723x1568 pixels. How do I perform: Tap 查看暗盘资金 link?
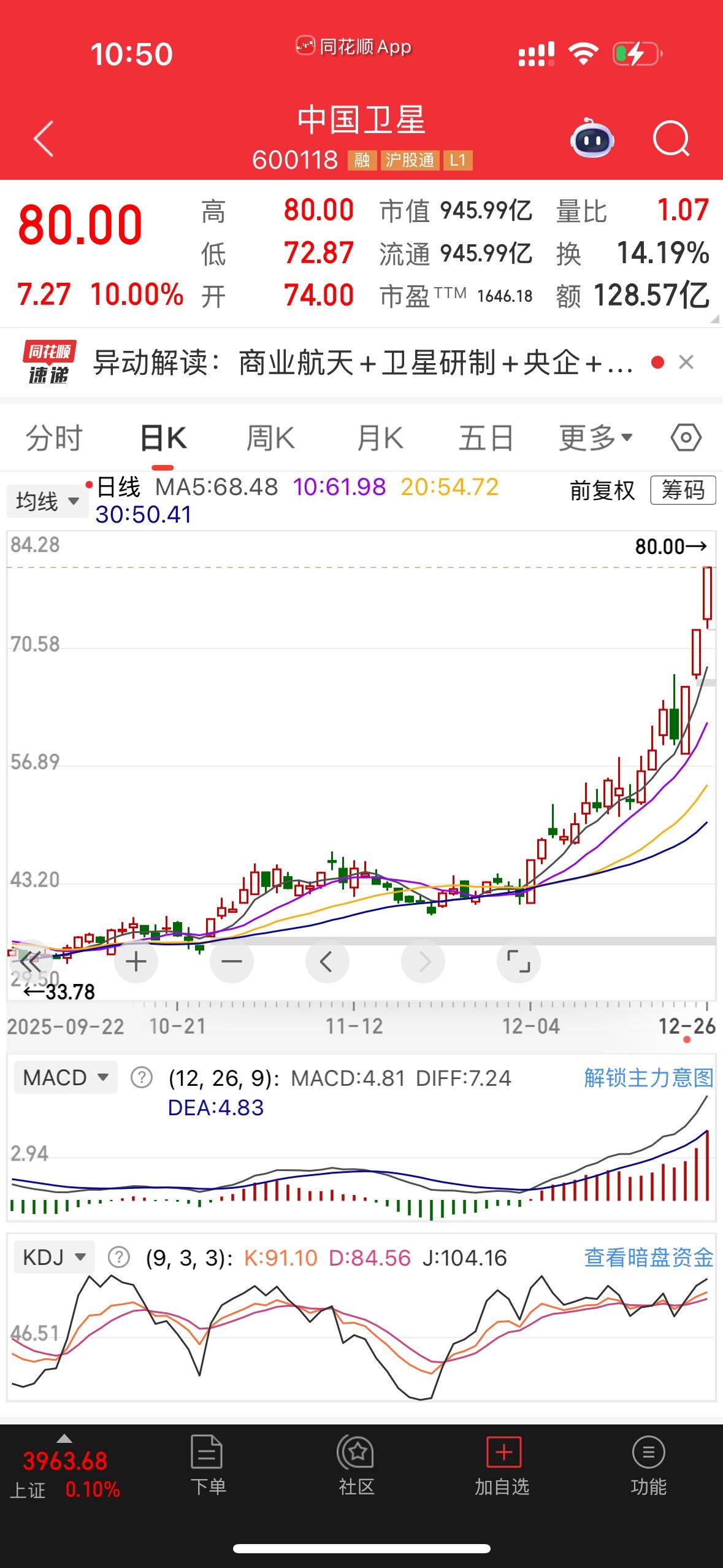[649, 1257]
